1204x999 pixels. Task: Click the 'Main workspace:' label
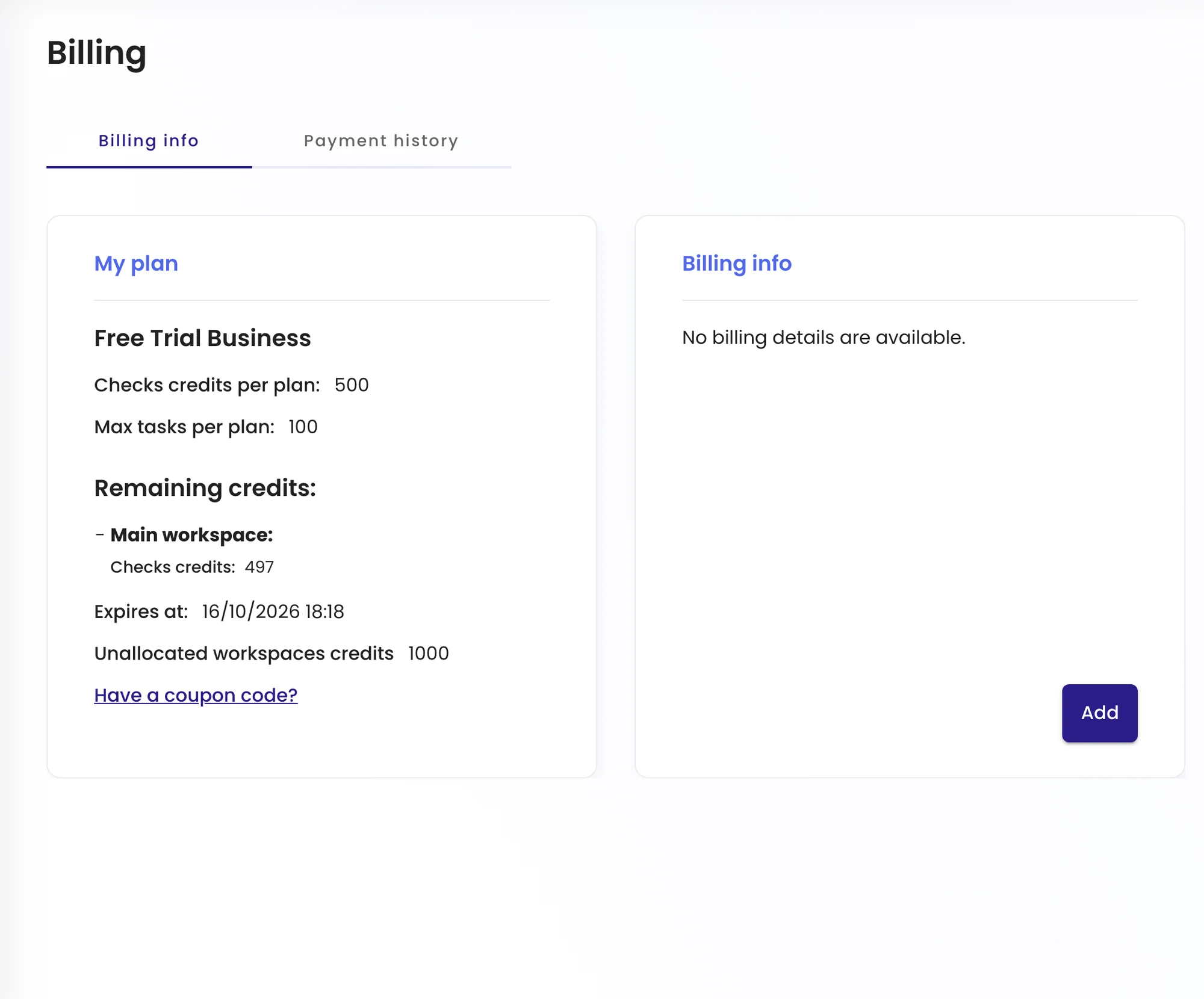[191, 535]
